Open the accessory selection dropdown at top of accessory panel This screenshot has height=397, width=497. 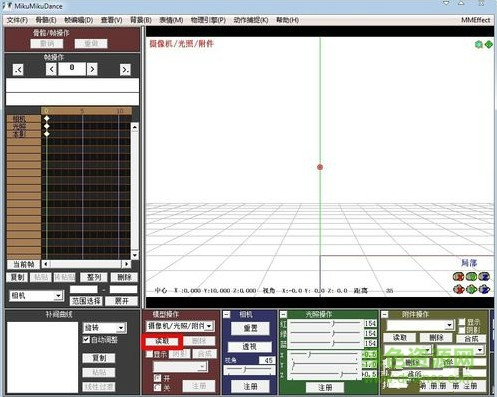(x=450, y=325)
